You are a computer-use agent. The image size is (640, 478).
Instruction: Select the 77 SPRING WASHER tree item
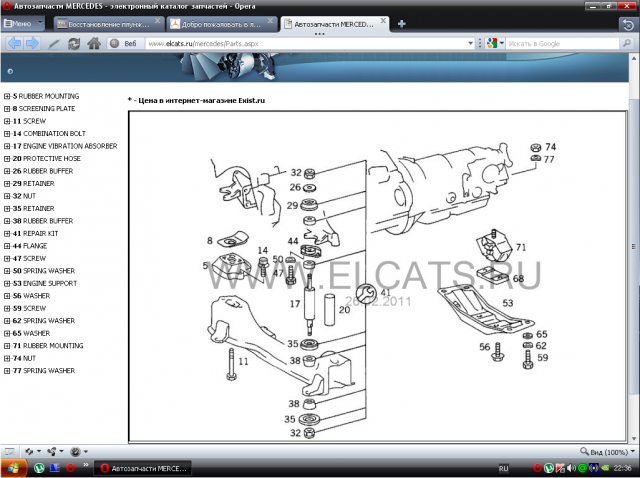click(x=44, y=371)
